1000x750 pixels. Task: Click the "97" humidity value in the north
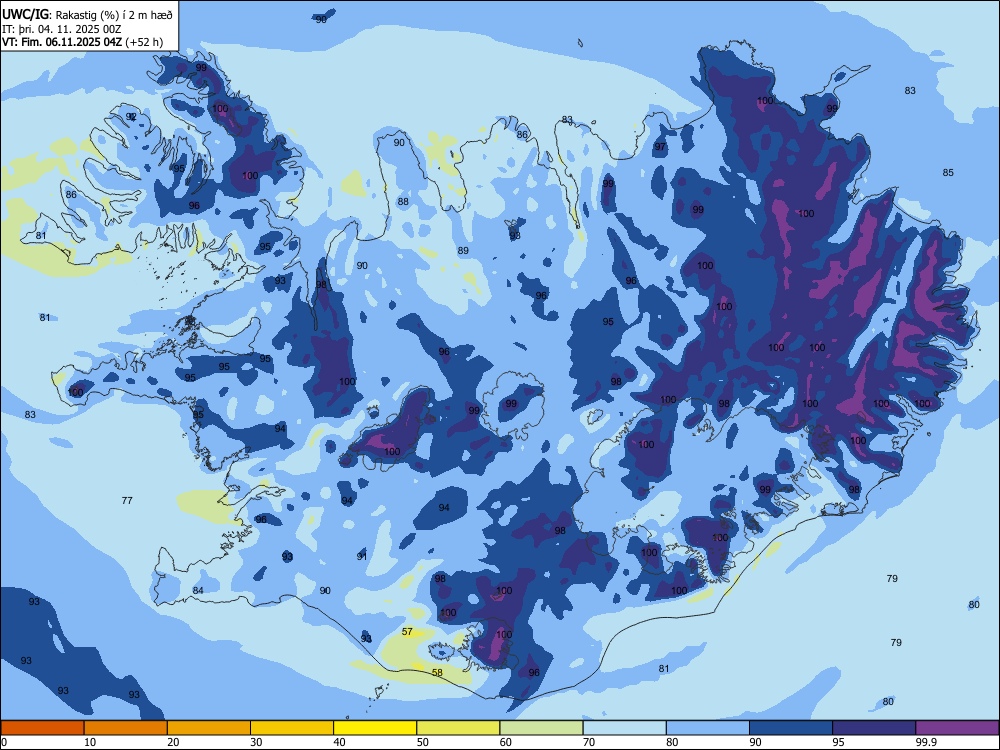coord(659,147)
